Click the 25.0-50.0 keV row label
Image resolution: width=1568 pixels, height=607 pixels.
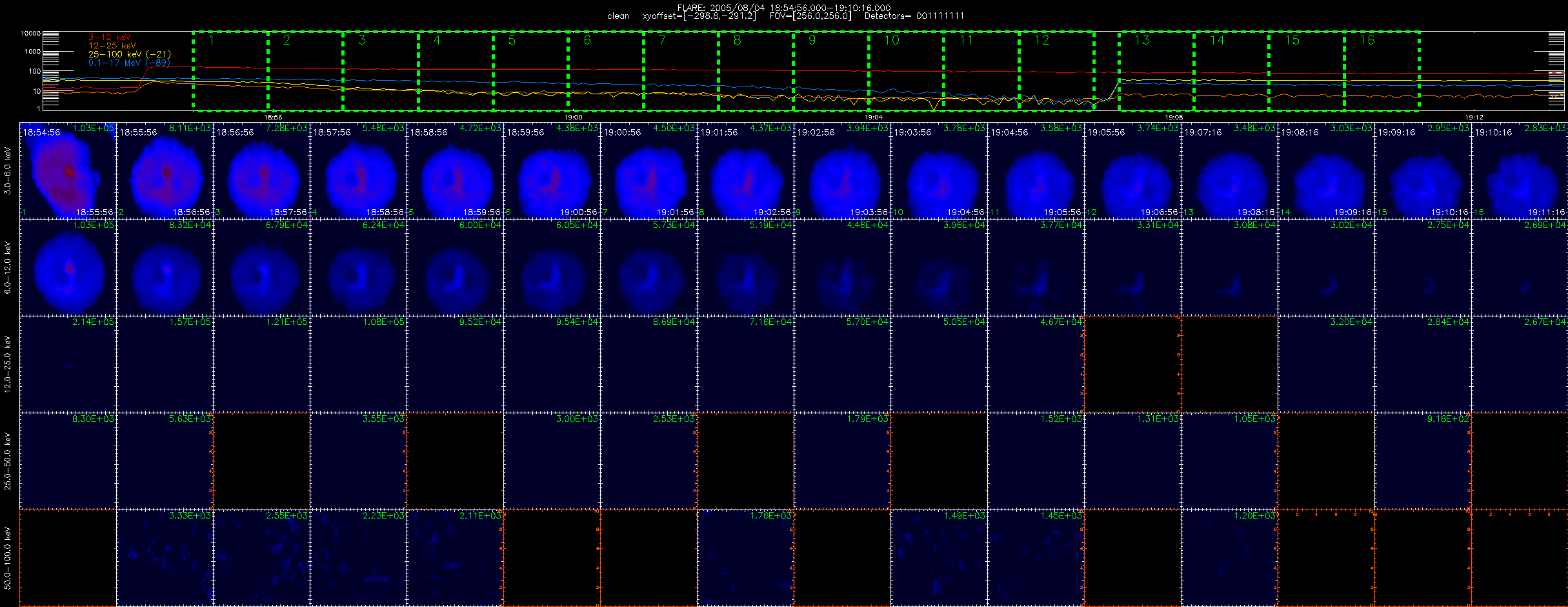(8, 461)
